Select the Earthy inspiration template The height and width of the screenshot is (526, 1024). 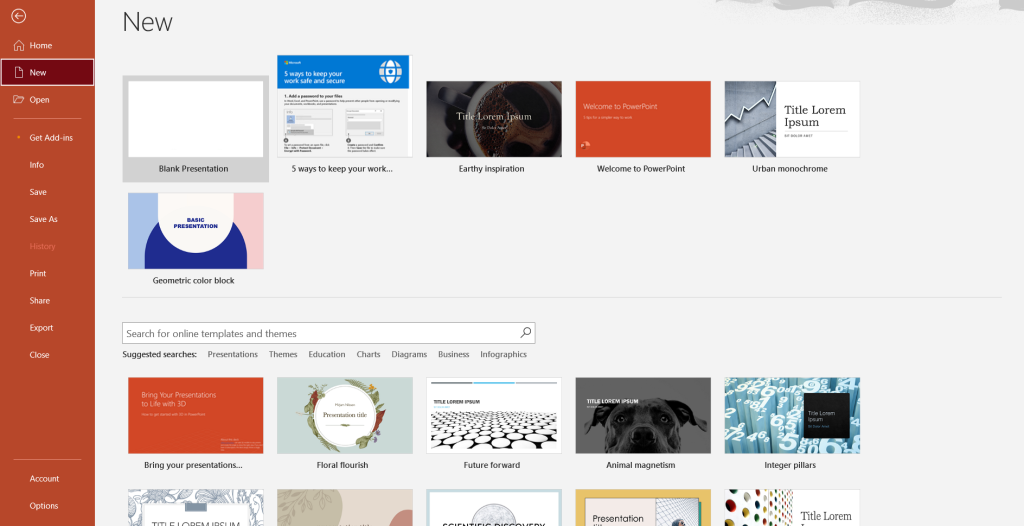[x=494, y=119]
